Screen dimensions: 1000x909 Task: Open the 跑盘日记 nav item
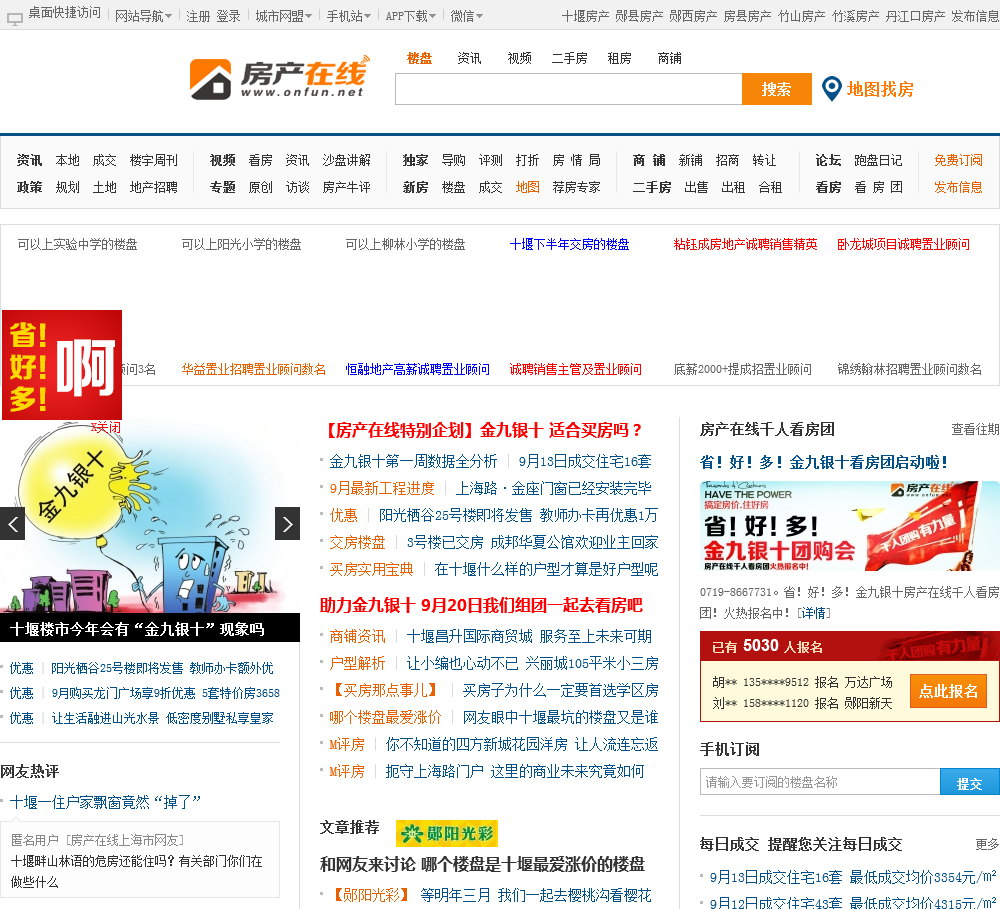click(878, 160)
